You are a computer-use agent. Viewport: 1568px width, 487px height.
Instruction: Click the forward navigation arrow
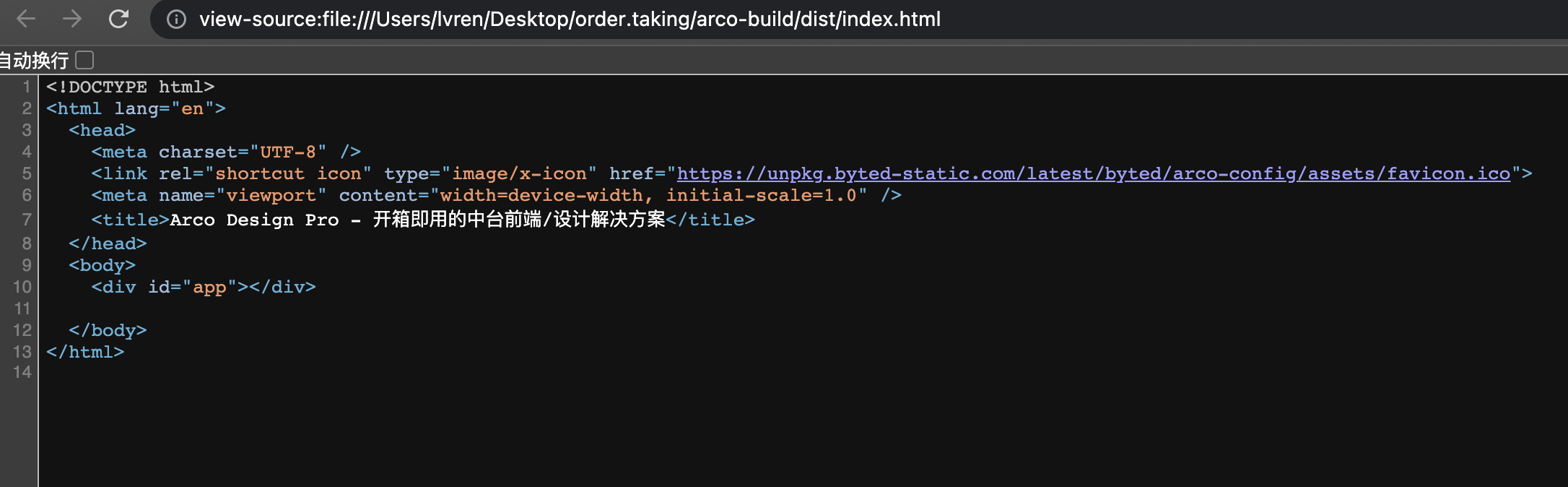coord(72,20)
